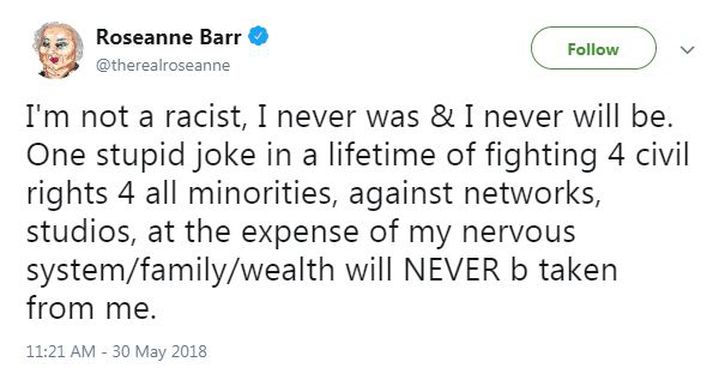Click the word 'minorities' in the tweet
This screenshot has height=374, width=713.
pyautogui.click(x=260, y=194)
